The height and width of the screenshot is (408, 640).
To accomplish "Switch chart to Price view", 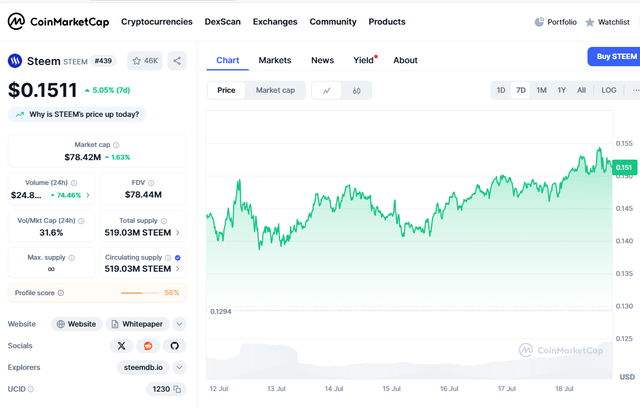I will 226,90.
